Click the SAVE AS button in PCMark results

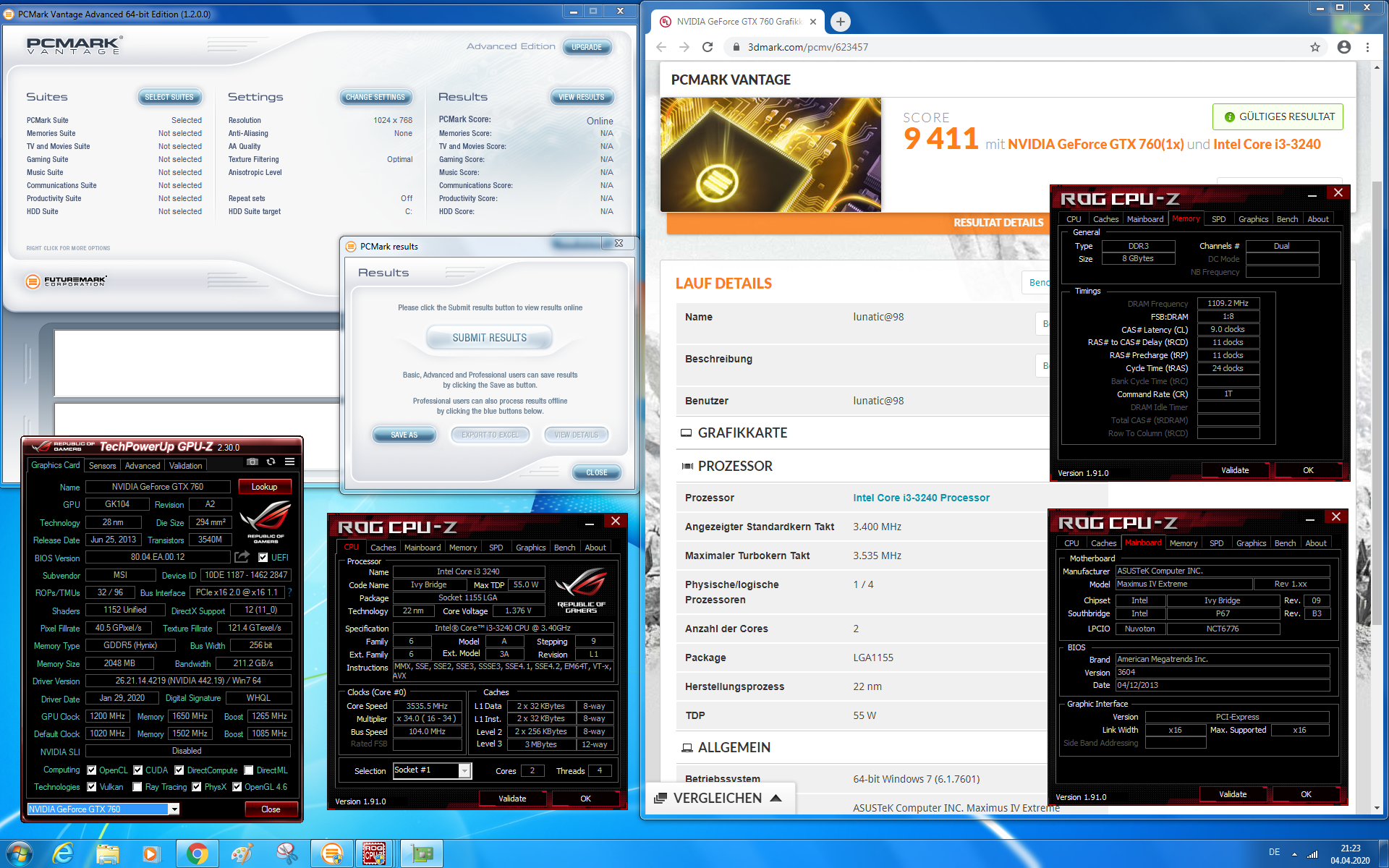click(404, 435)
